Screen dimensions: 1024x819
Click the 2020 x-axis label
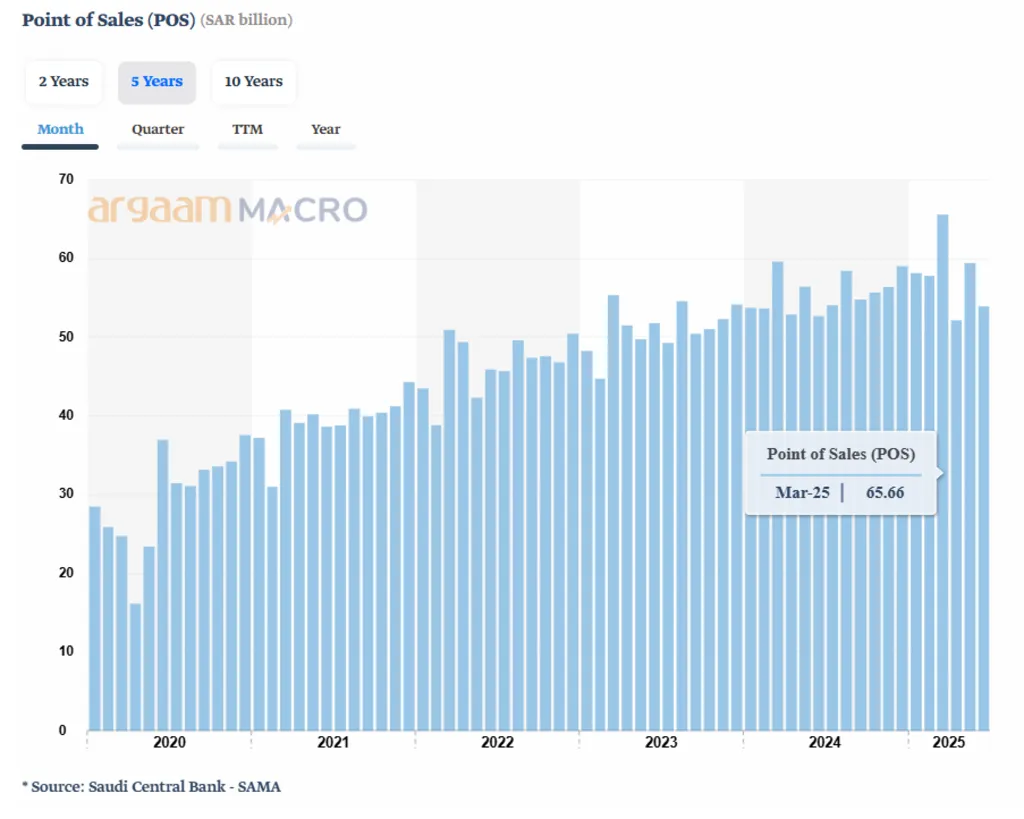pyautogui.click(x=169, y=743)
